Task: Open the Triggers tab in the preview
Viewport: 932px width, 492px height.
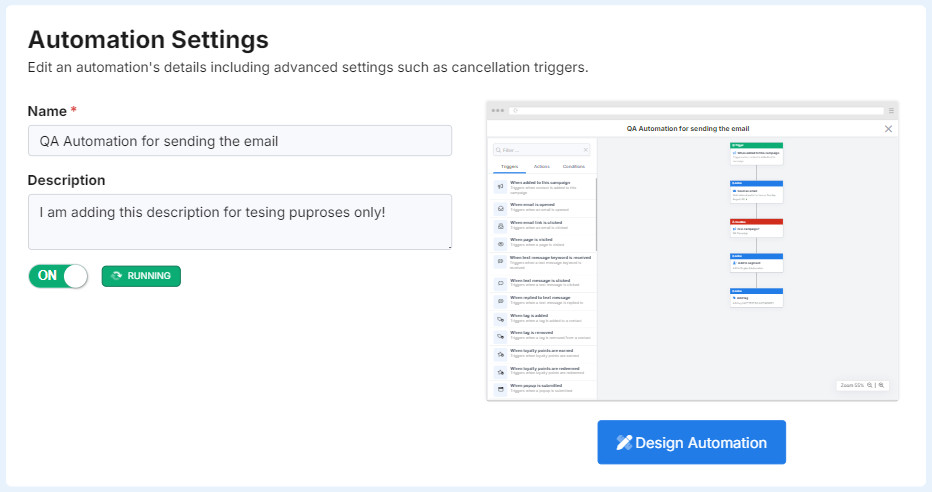Action: [510, 166]
